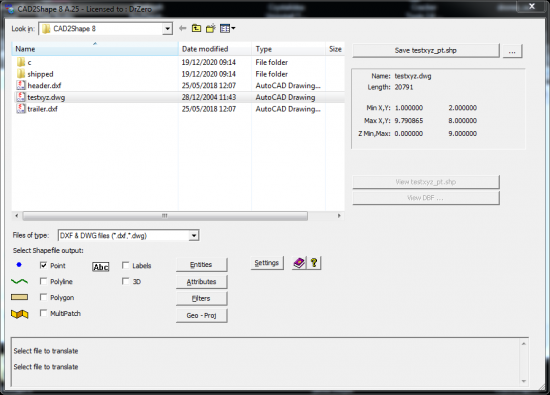Click the Max X value 9.790865
This screenshot has width=550, height=395.
tap(409, 121)
